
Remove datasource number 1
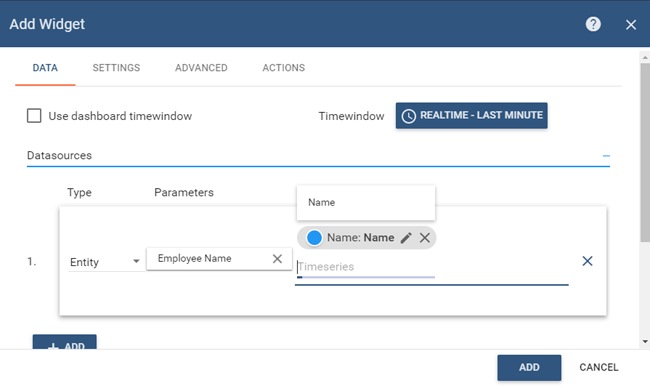pyautogui.click(x=587, y=261)
